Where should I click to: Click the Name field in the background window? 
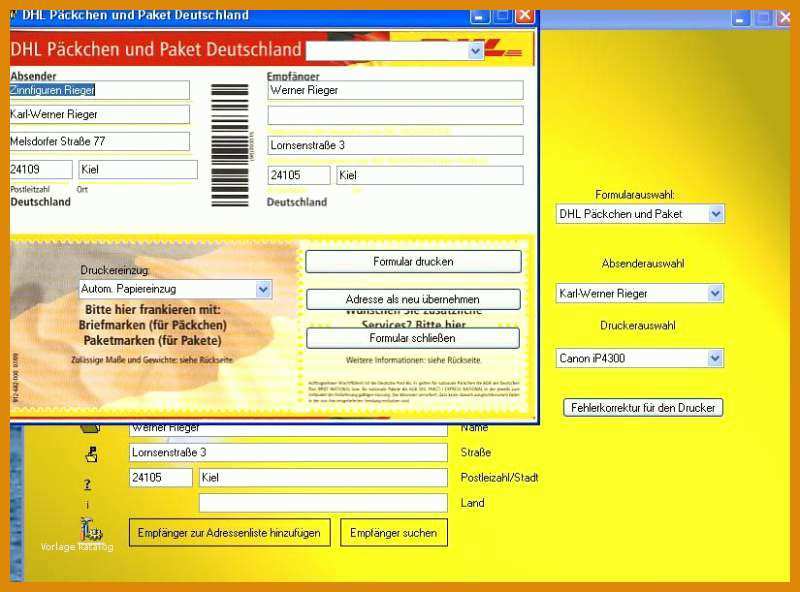pos(288,429)
